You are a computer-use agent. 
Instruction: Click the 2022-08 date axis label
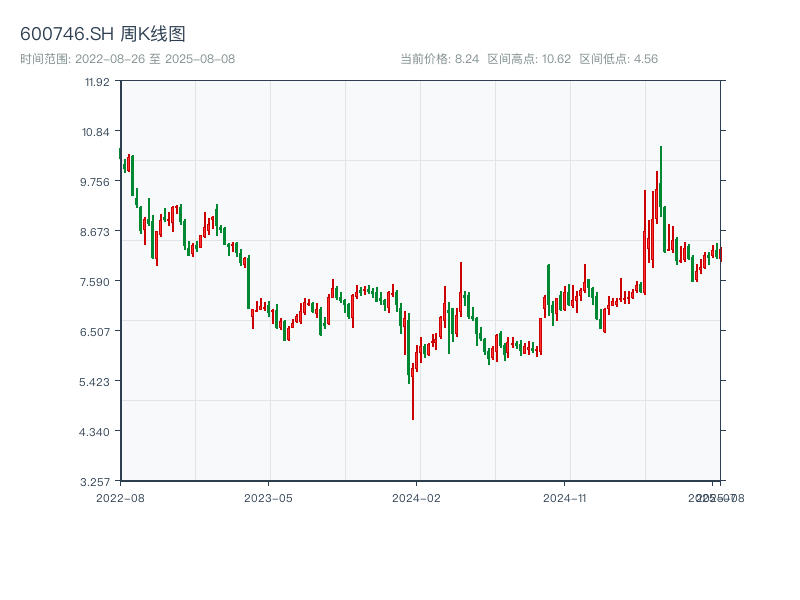point(120,497)
